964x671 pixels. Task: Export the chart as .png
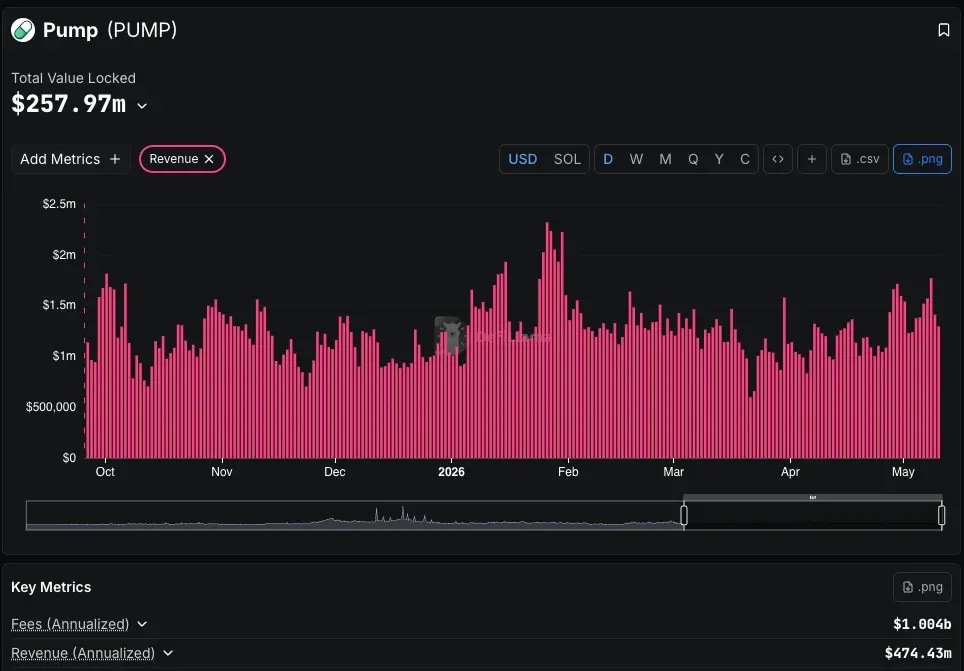point(922,159)
